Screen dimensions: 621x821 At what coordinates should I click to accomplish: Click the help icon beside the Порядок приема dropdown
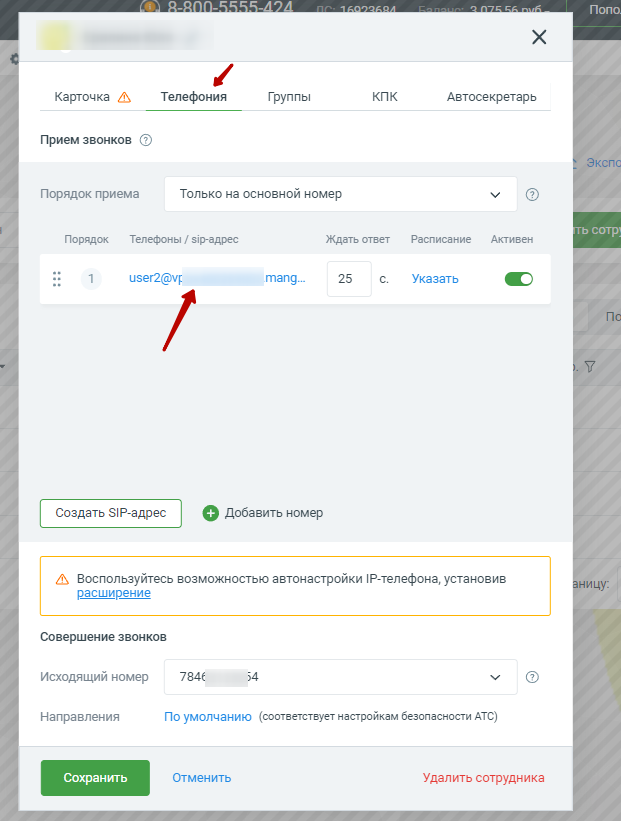pos(532,195)
